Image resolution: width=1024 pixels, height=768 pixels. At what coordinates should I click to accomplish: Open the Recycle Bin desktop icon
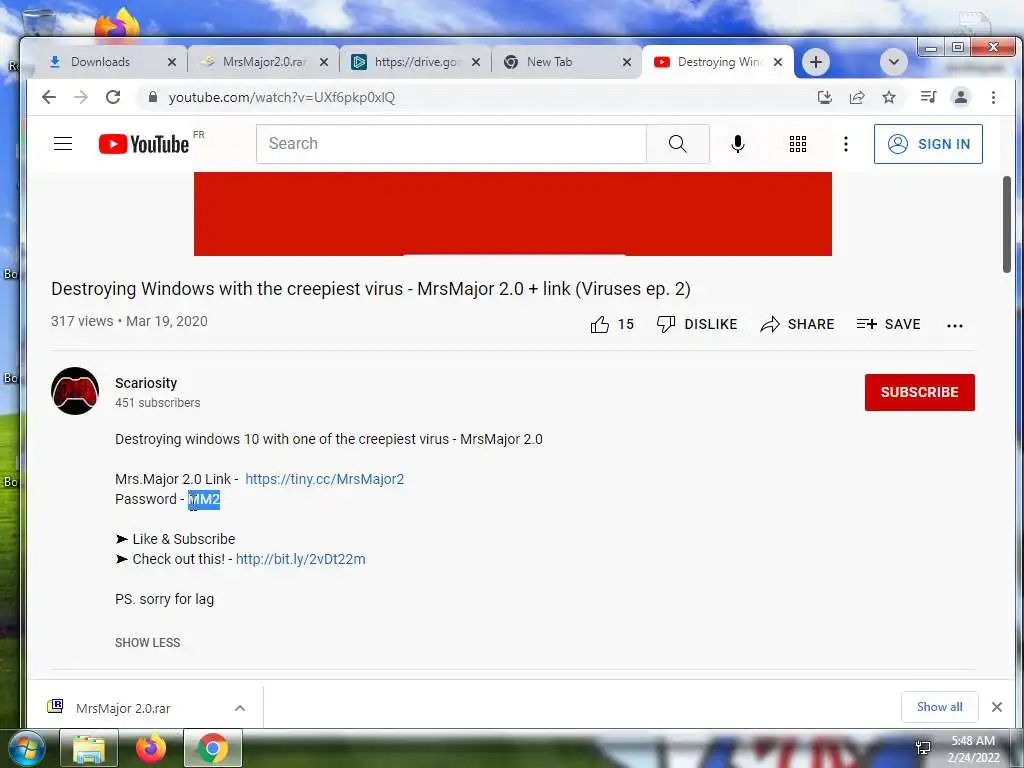[x=38, y=23]
